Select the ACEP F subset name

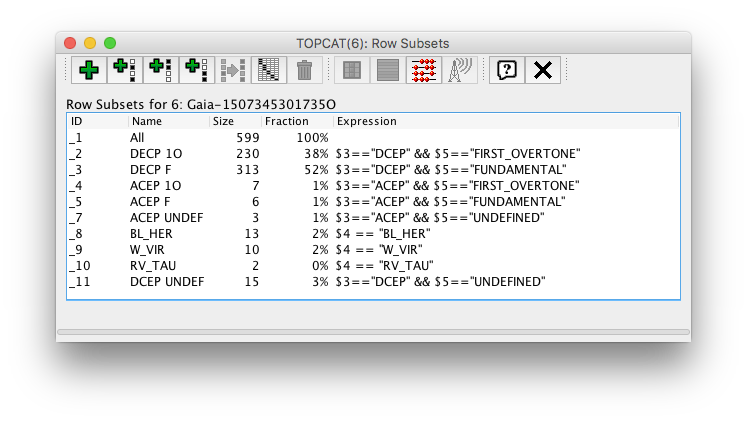[x=150, y=202]
